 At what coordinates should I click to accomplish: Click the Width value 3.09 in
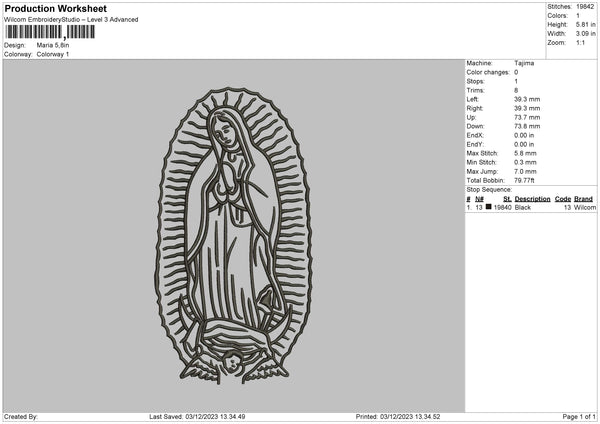click(x=585, y=34)
